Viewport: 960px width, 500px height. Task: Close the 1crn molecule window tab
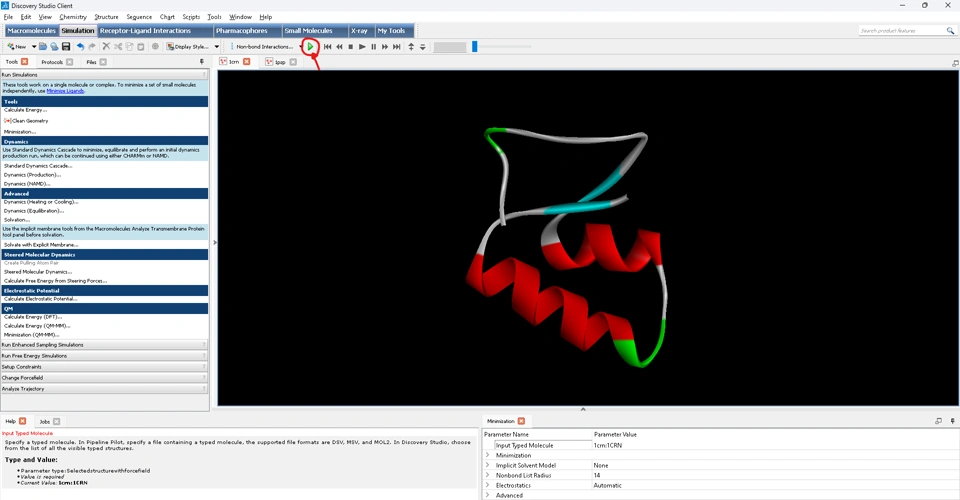click(x=247, y=62)
